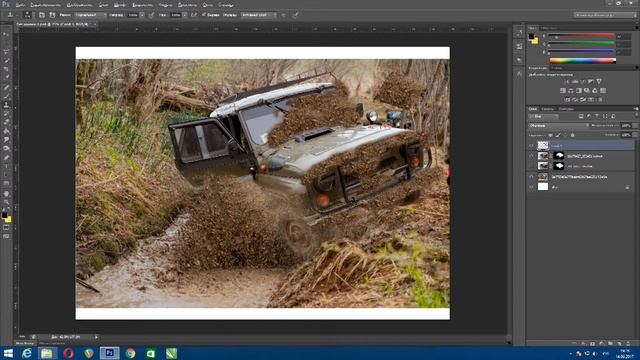The width and height of the screenshot is (640, 360).
Task: Open the workspace switcher dropdown
Action: pos(605,15)
